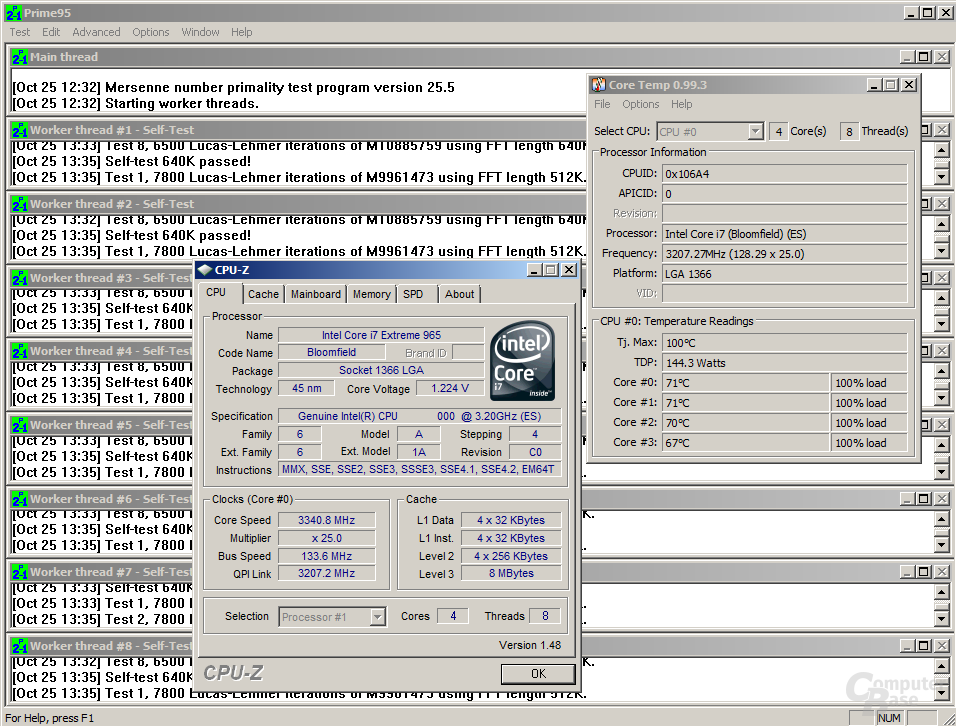The image size is (956, 726).
Task: Click the Level 3 cache value 8 MBytes
Action: (x=511, y=573)
